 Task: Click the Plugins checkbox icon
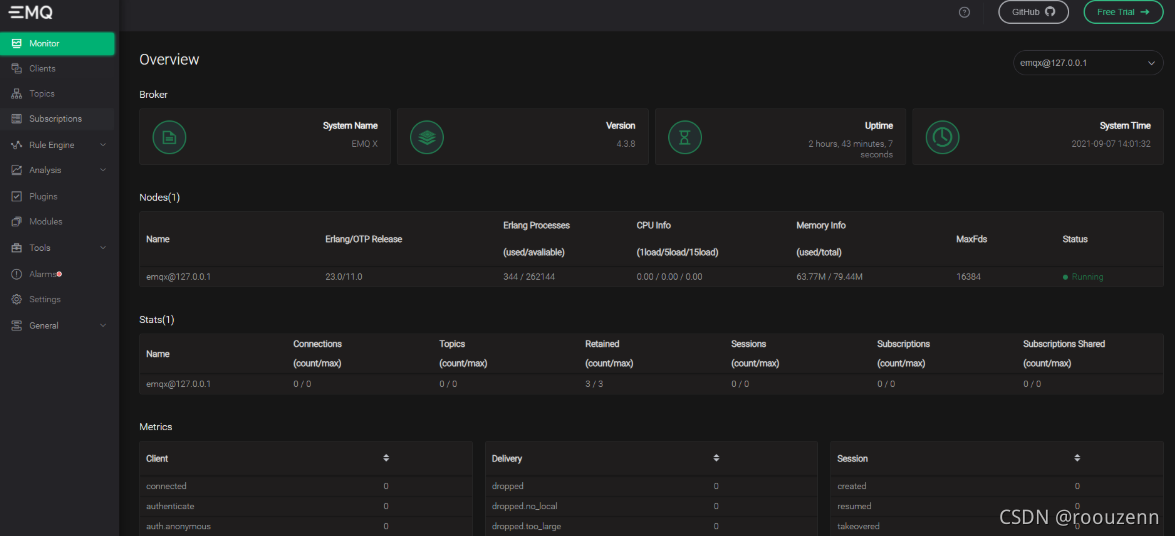(x=16, y=196)
